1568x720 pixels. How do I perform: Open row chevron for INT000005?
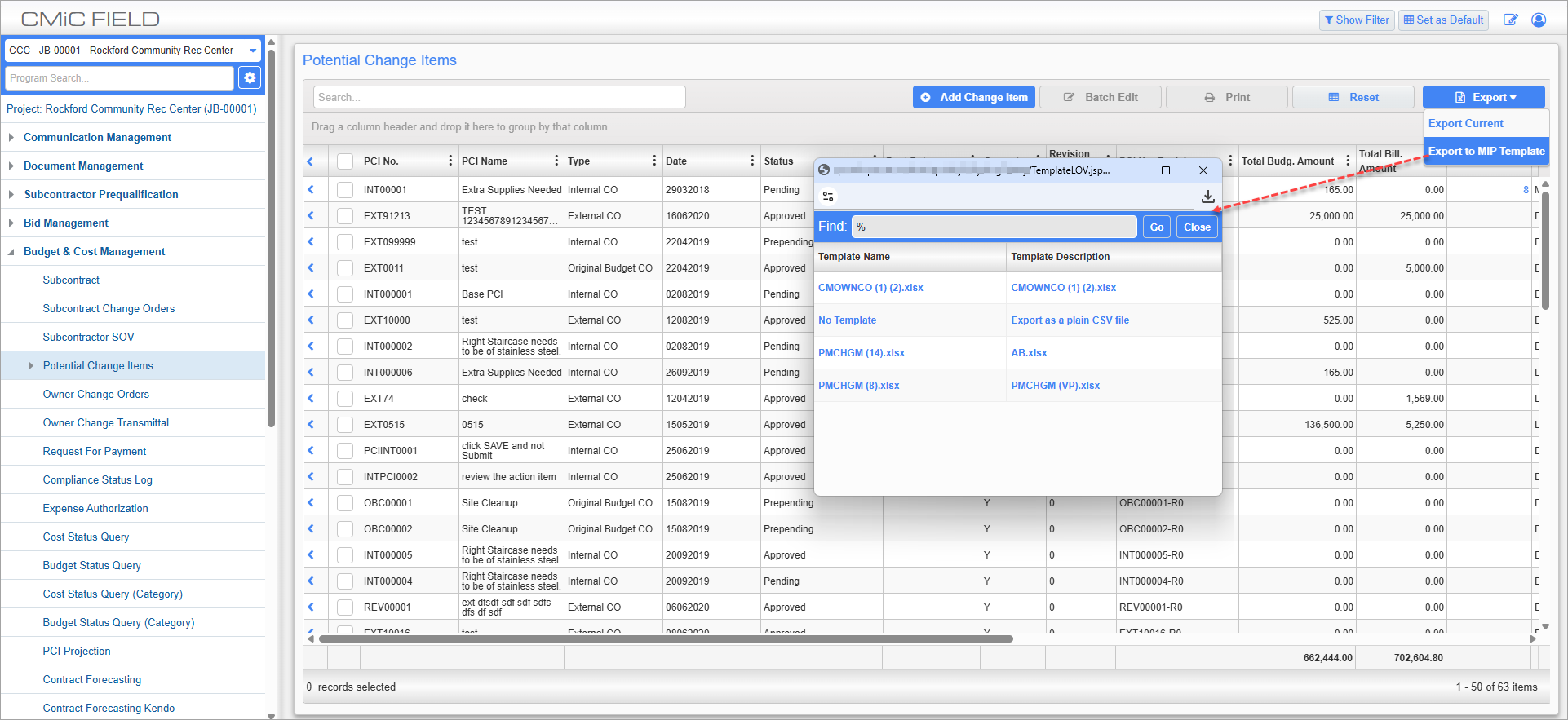(x=310, y=554)
